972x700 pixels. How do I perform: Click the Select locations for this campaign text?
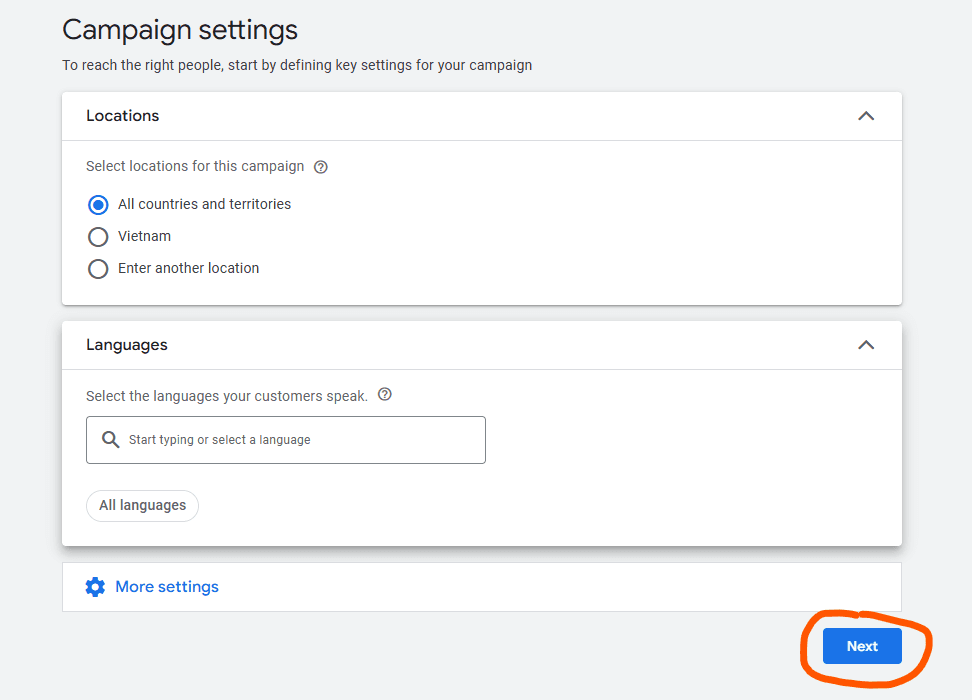click(195, 167)
